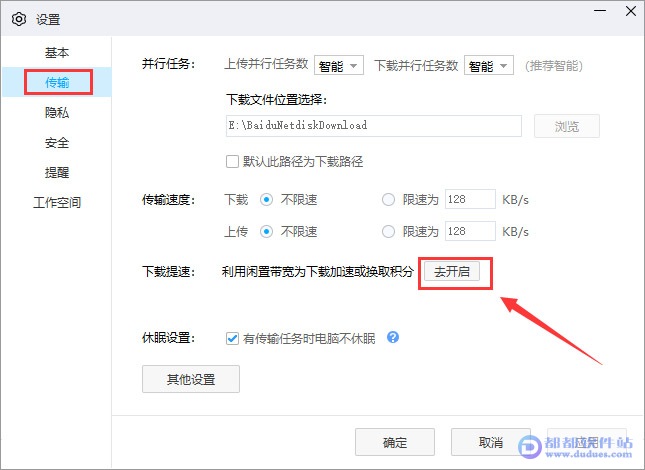Open the 工作空间 tab

click(57, 202)
